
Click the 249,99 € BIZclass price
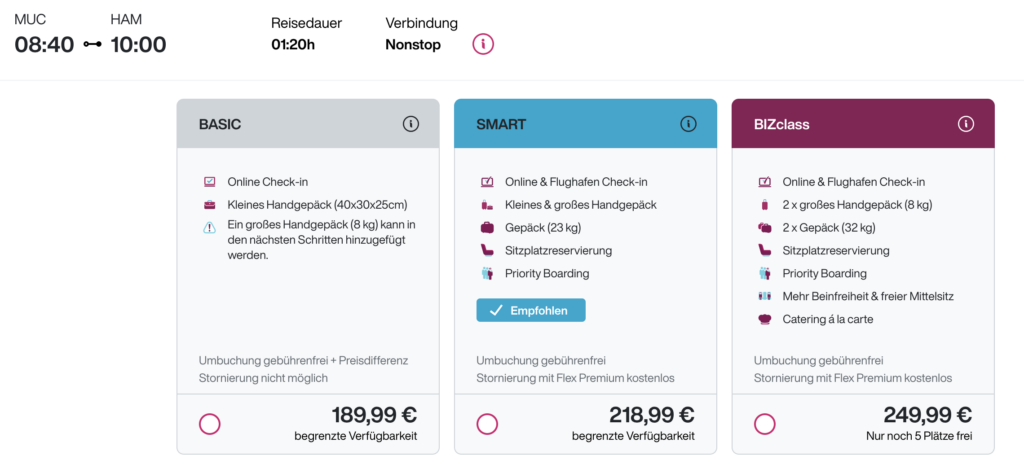927,415
